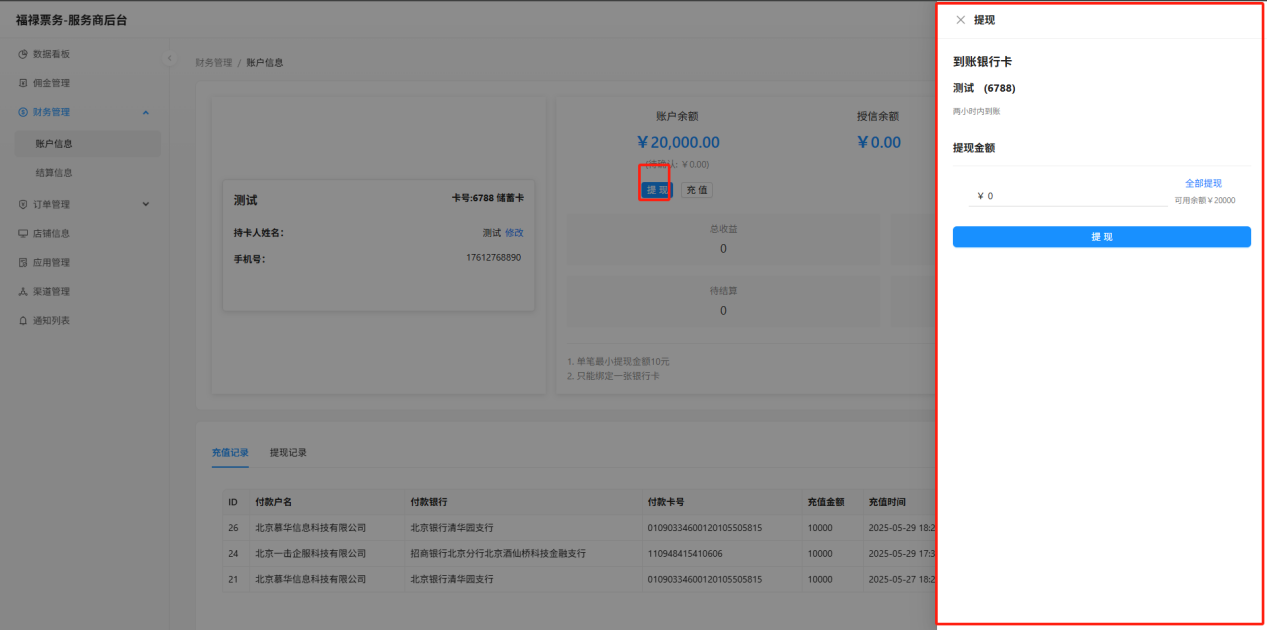1267x630 pixels.
Task: Click the 订单管理 order sidebar icon
Action: click(x=23, y=204)
